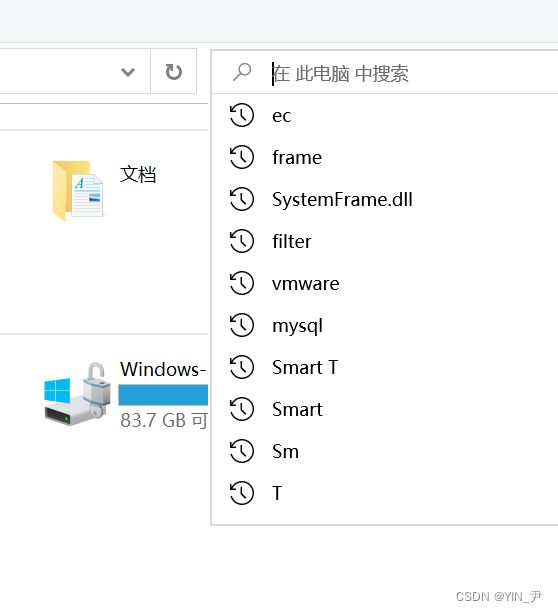The height and width of the screenshot is (612, 558).
Task: Click history clock icon next to 'frame'
Action: pos(242,157)
